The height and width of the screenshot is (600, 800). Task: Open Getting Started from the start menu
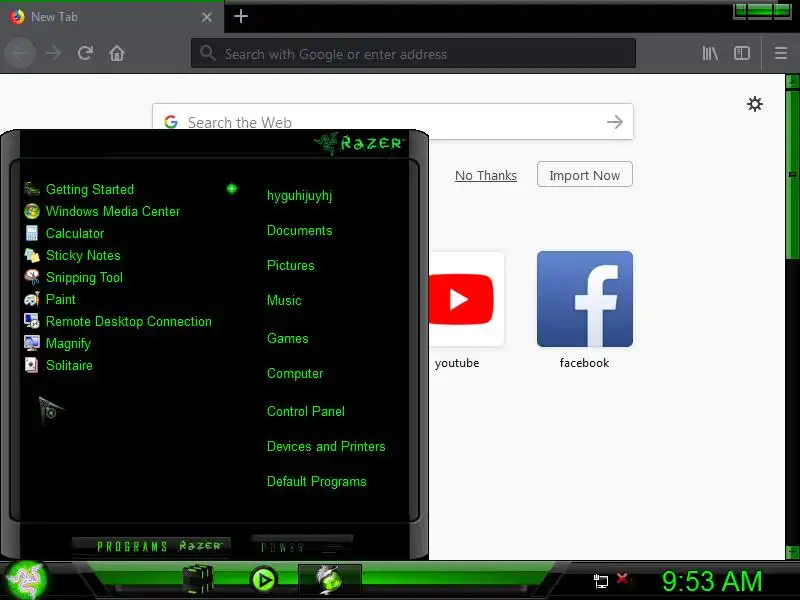click(x=90, y=189)
